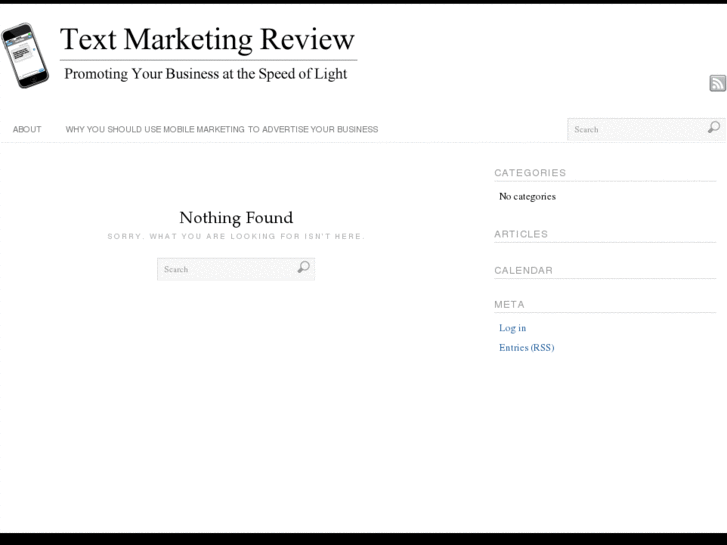Click the Categories sidebar heading
This screenshot has width=727, height=545.
tap(530, 173)
